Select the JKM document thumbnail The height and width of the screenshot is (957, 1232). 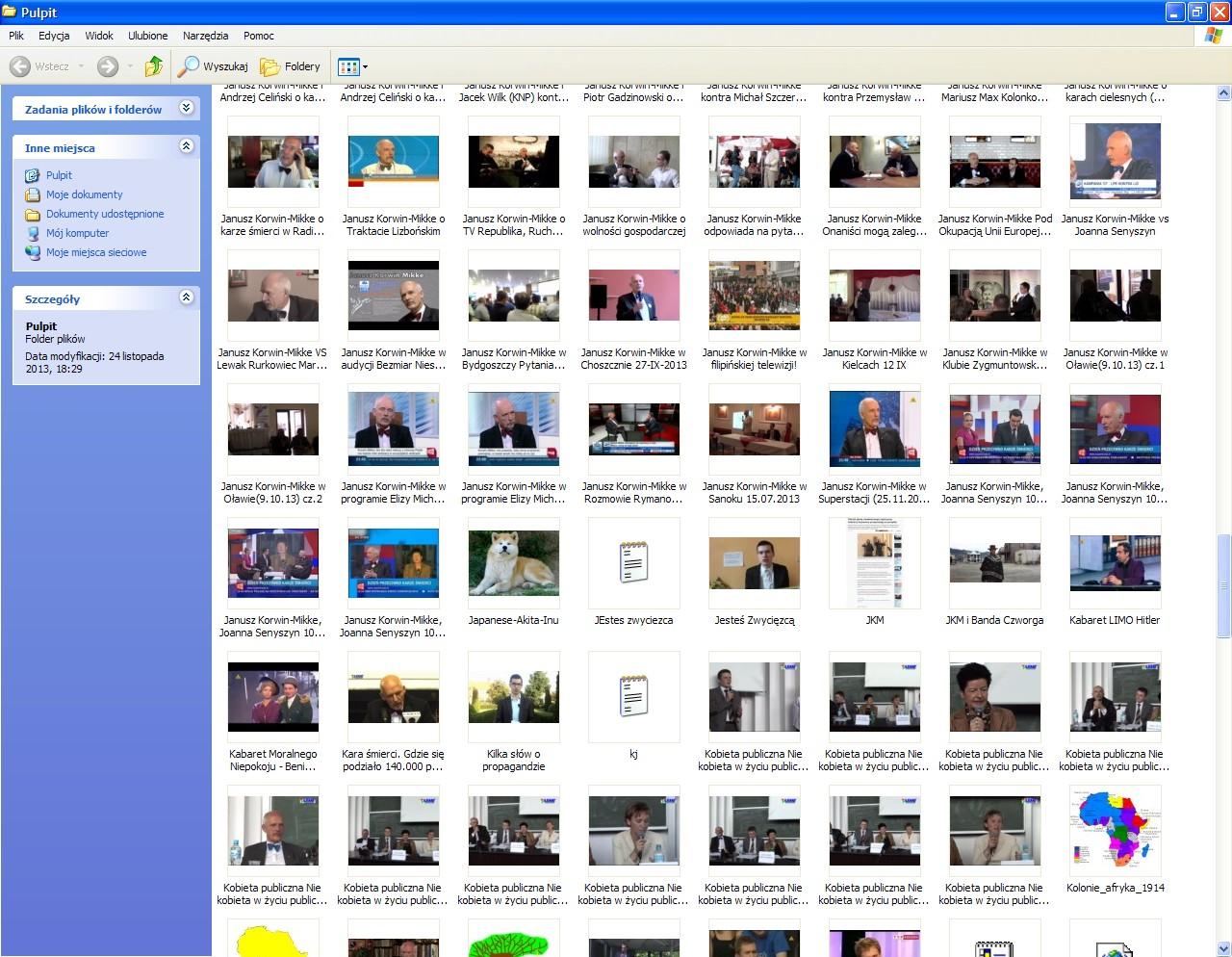874,563
